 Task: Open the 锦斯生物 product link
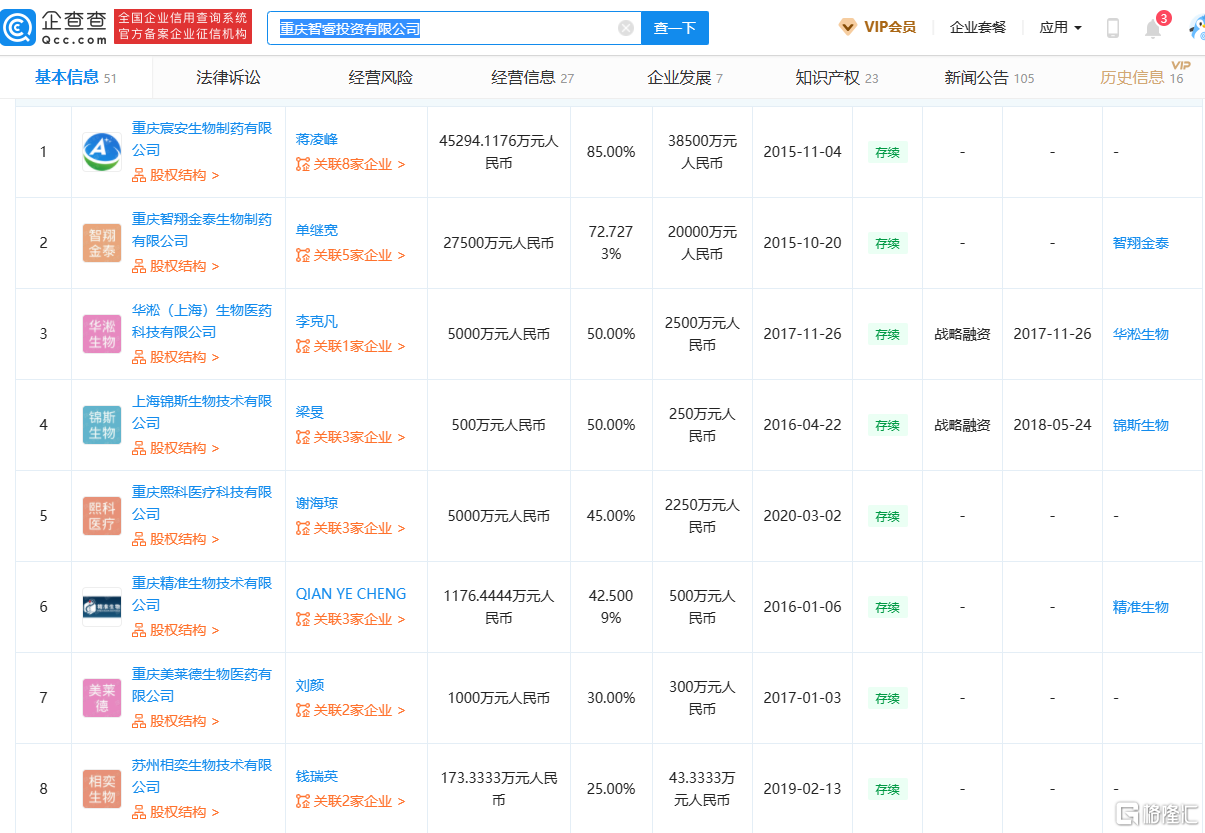click(1141, 425)
